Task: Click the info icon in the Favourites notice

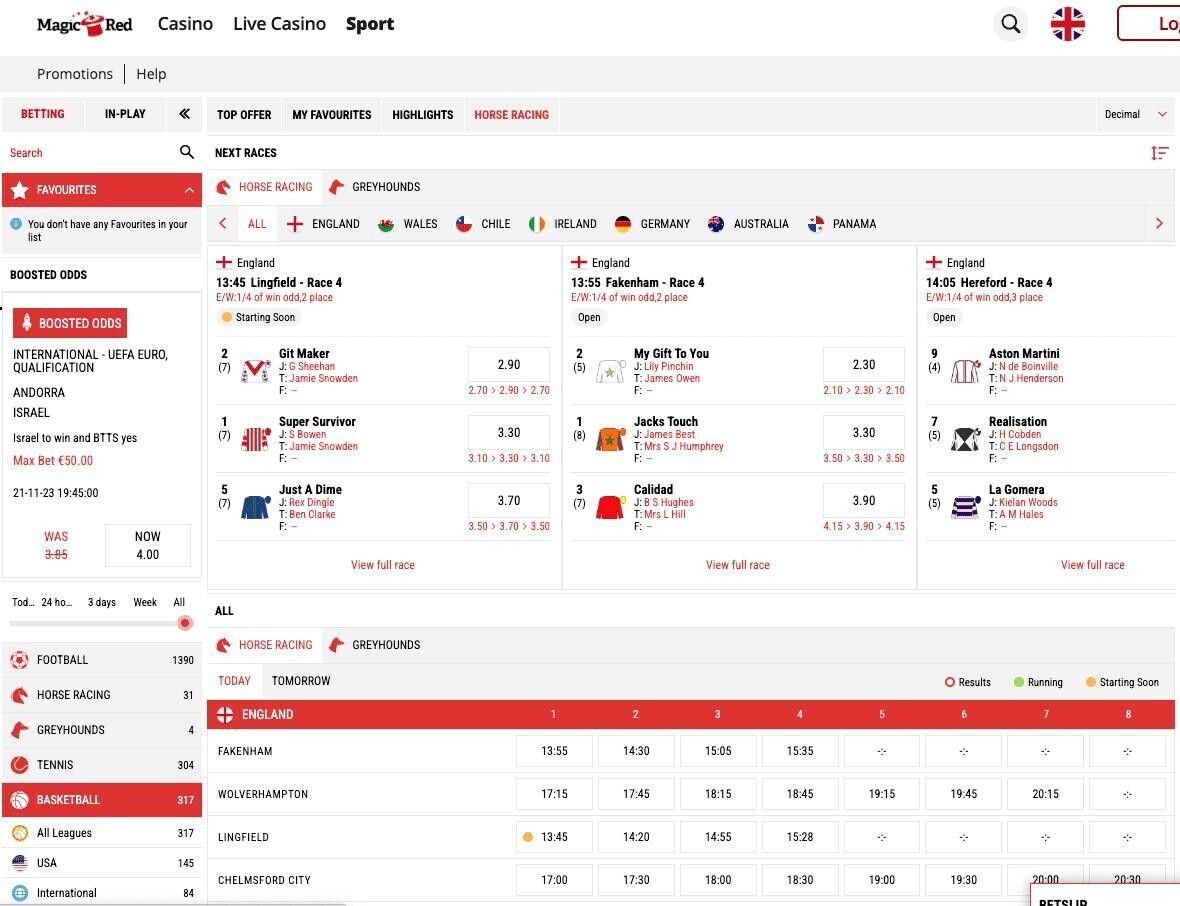Action: tap(16, 223)
